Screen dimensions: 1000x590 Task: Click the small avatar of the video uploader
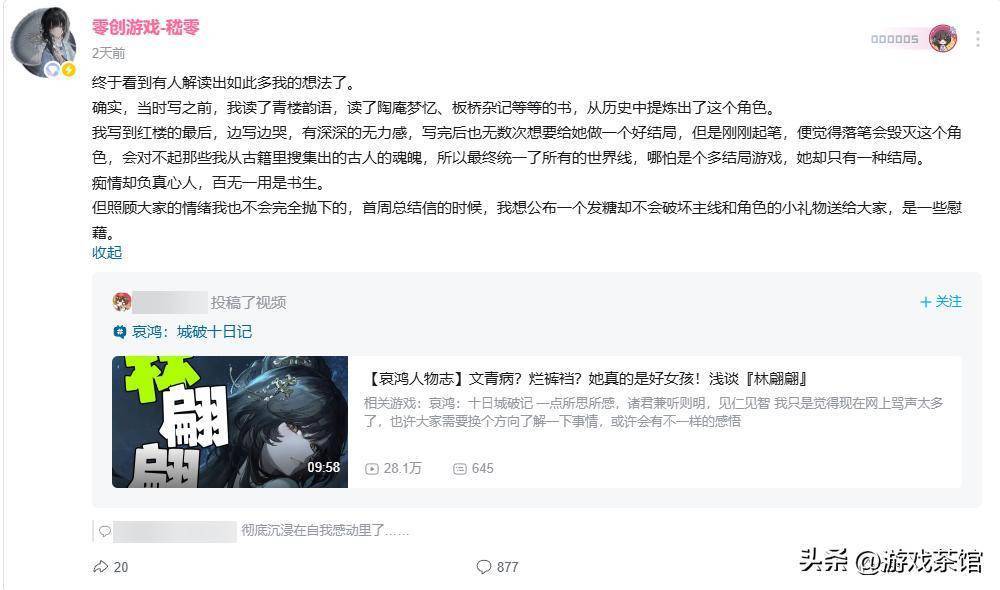click(122, 302)
